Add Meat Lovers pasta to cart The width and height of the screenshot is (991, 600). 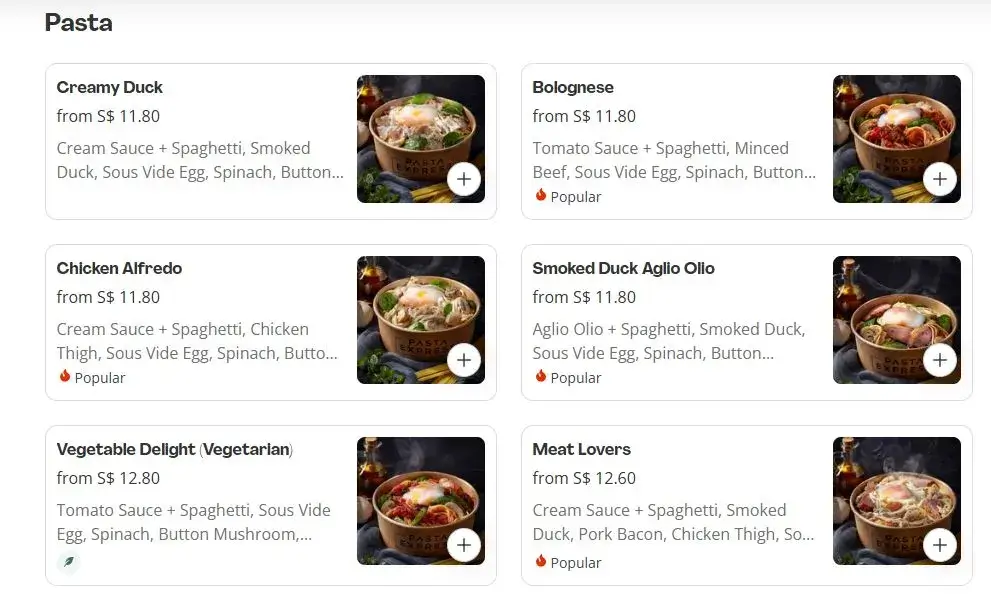click(x=940, y=545)
